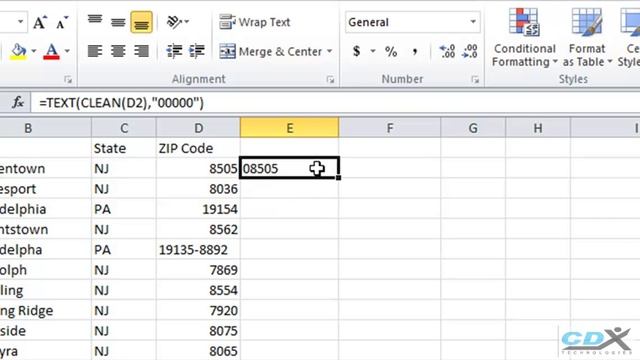
Task: Select column H header
Action: click(538, 128)
